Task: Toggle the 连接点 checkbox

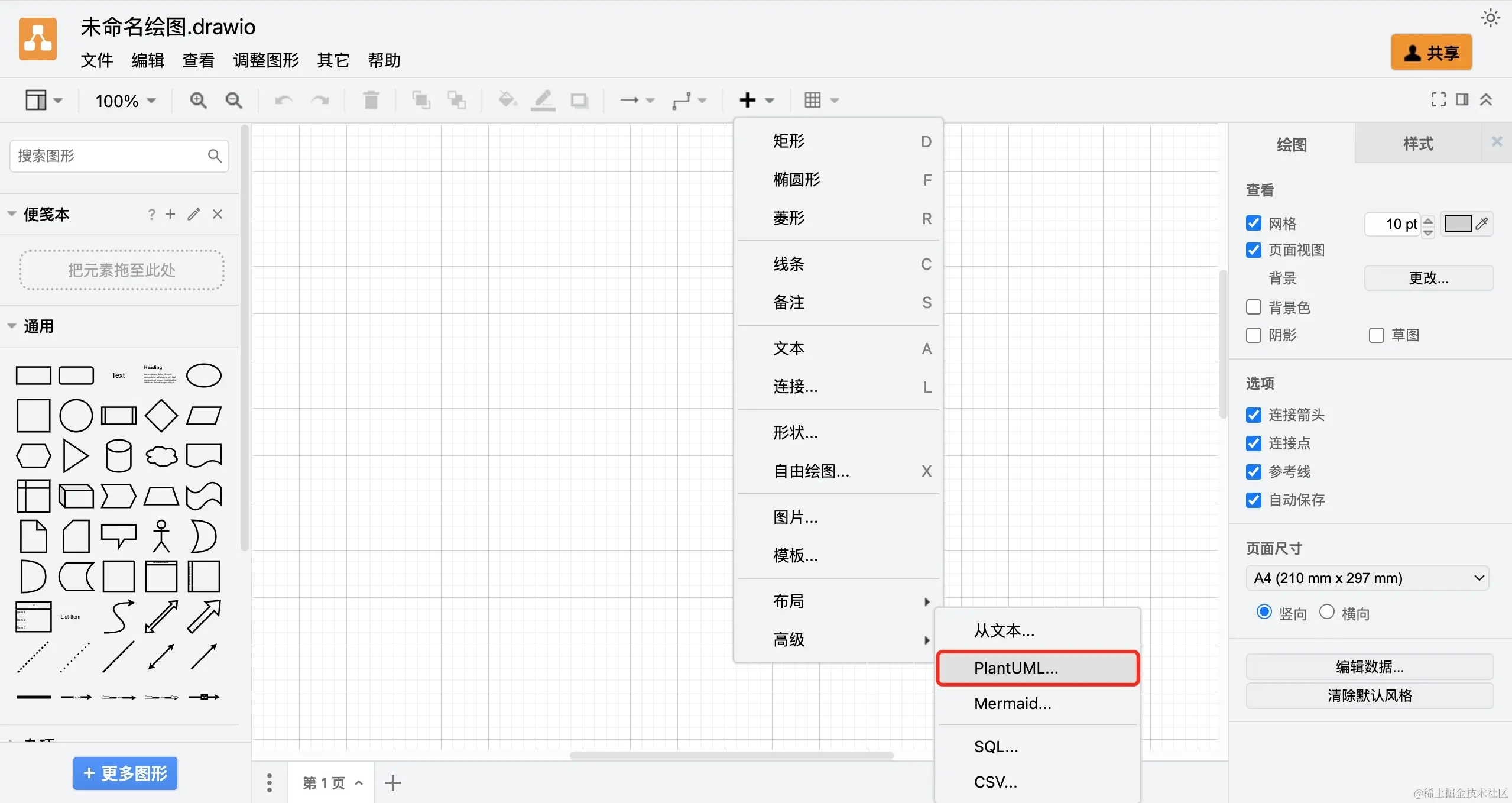Action: pos(1253,443)
